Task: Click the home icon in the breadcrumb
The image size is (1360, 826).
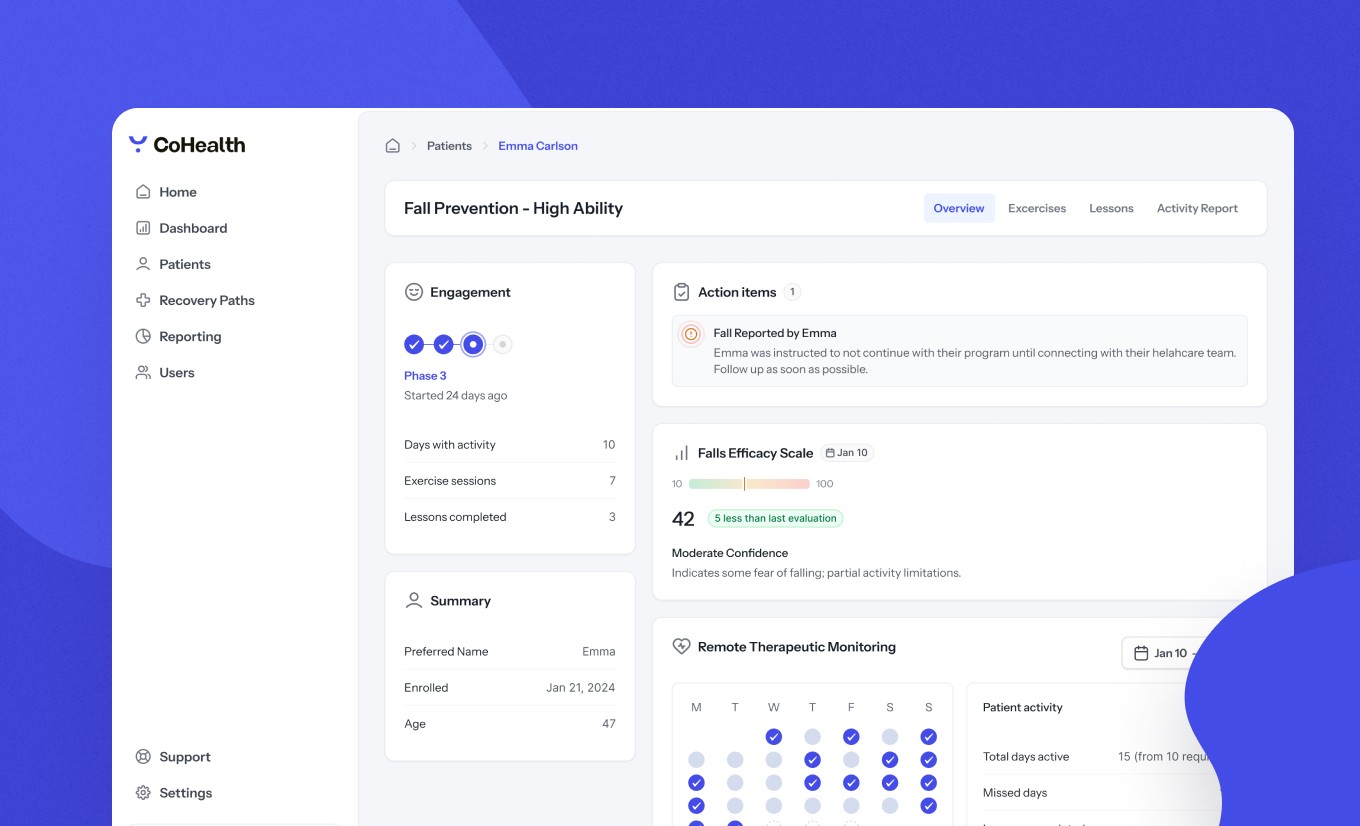Action: [393, 146]
